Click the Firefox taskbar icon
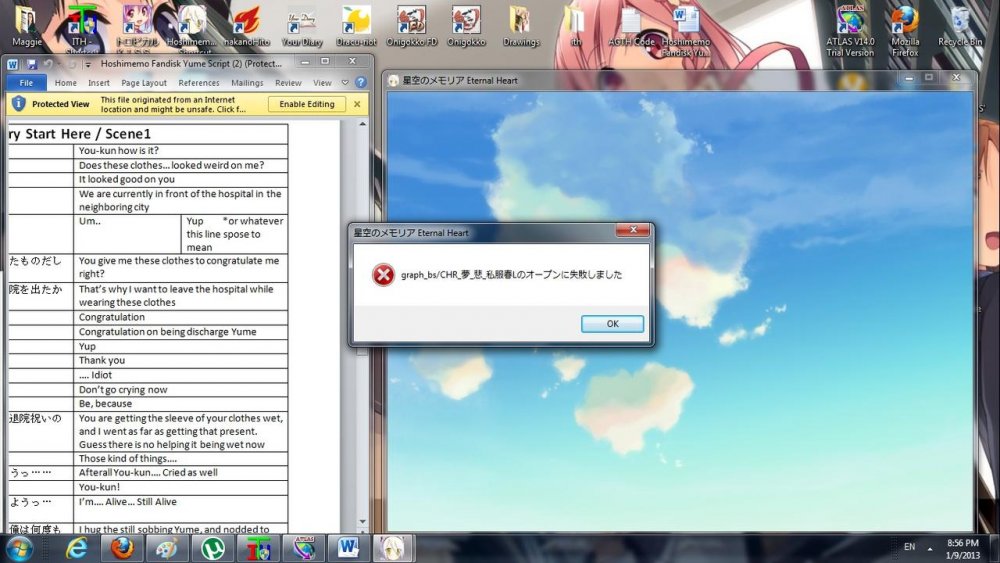 pos(122,548)
